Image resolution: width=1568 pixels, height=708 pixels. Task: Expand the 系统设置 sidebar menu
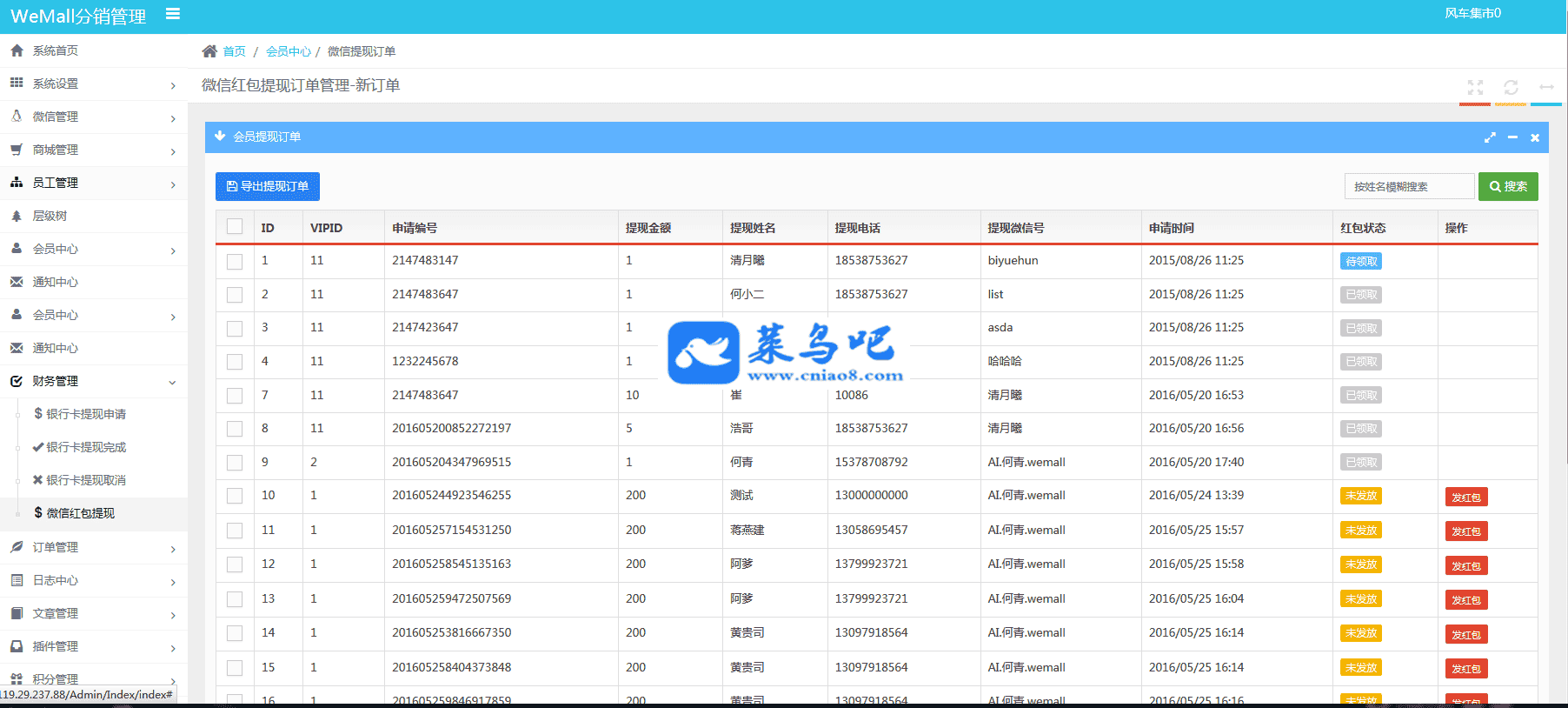click(x=94, y=83)
